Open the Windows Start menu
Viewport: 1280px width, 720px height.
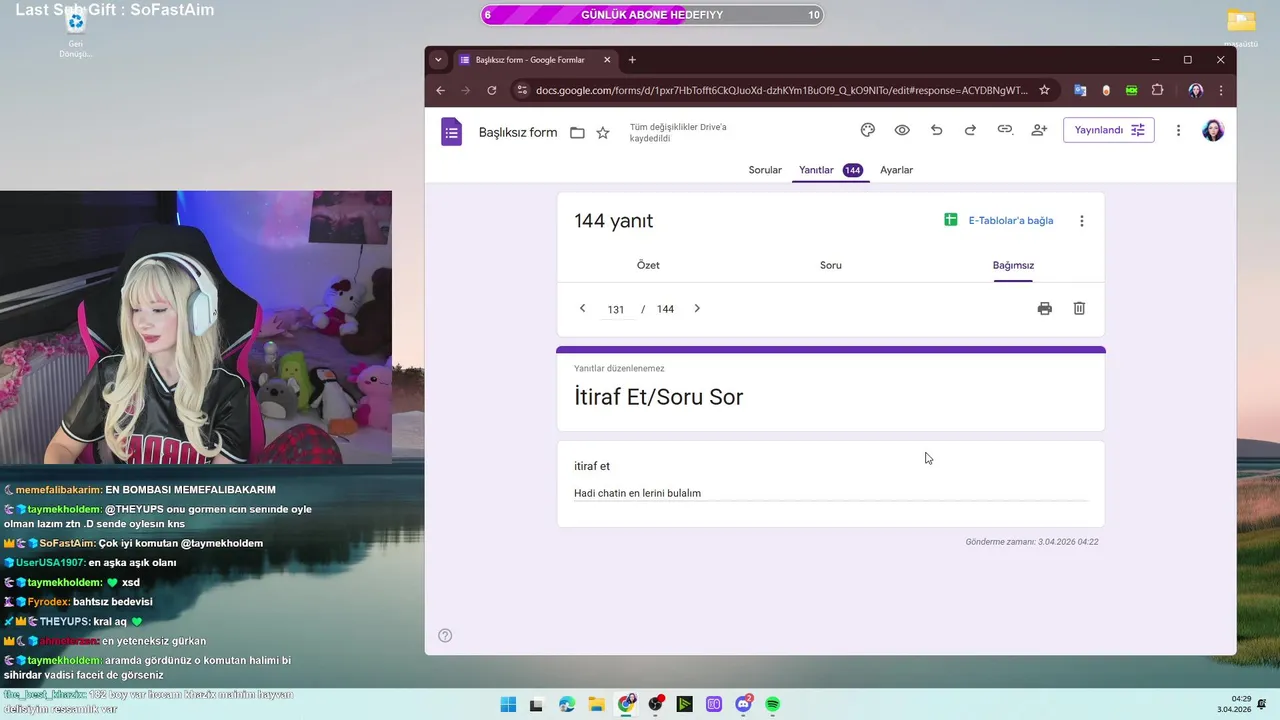(x=508, y=704)
